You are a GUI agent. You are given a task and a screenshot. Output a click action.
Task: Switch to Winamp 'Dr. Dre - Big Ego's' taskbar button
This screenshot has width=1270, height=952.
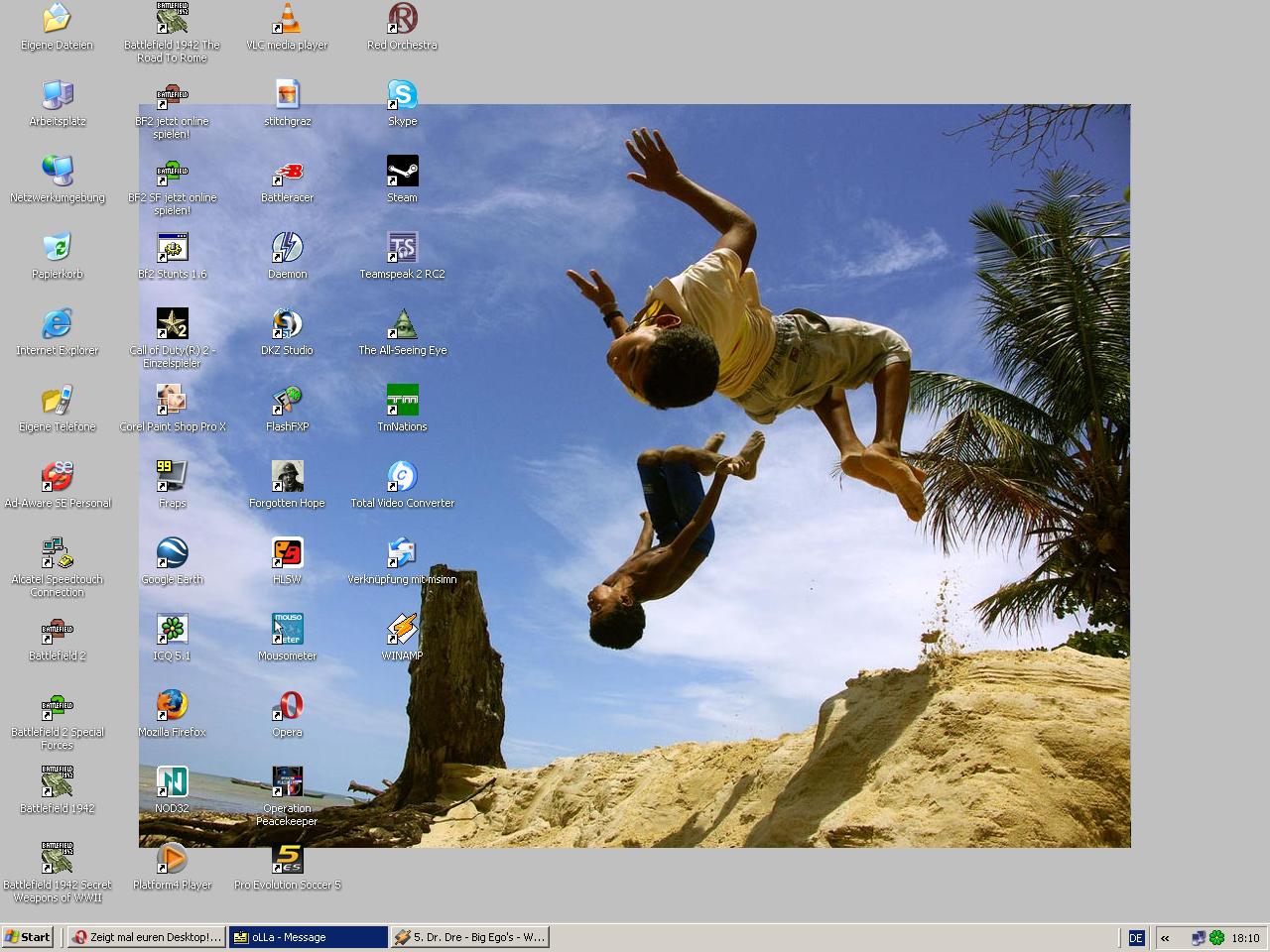pyautogui.click(x=469, y=937)
